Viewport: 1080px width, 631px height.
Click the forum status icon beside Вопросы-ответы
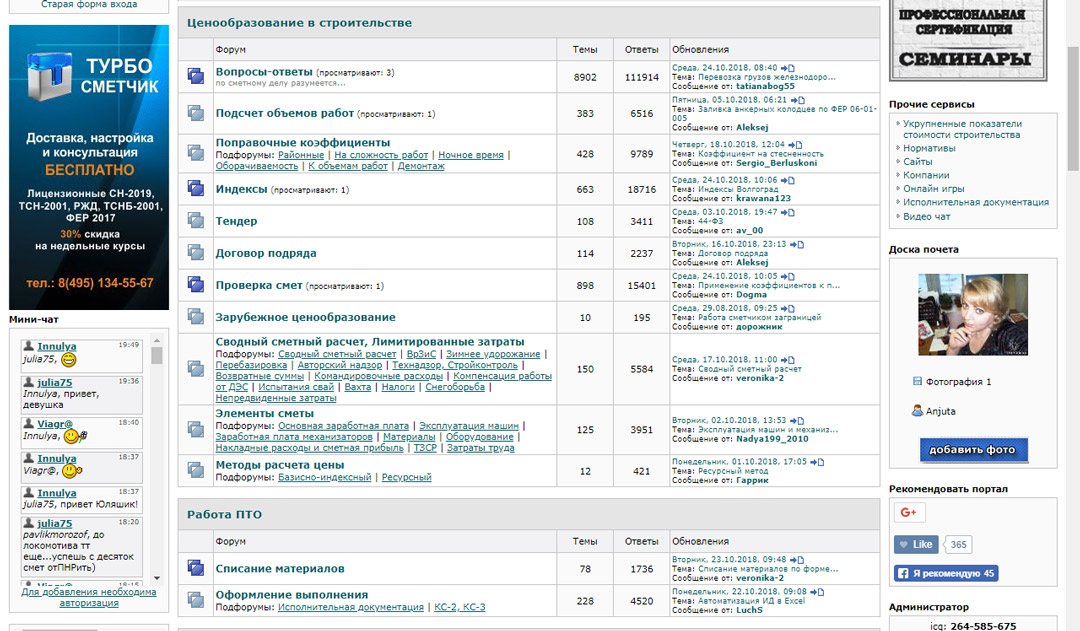coord(196,76)
